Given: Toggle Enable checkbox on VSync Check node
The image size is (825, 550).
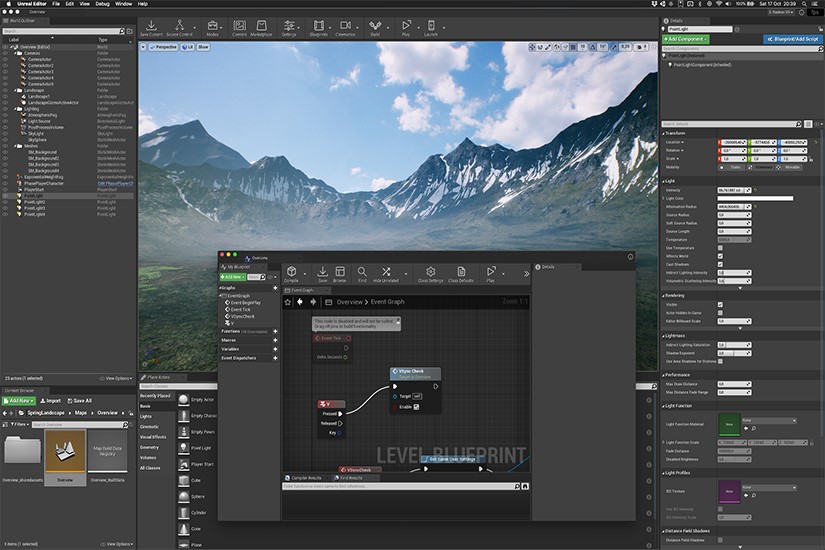Looking at the screenshot, I should (x=416, y=407).
